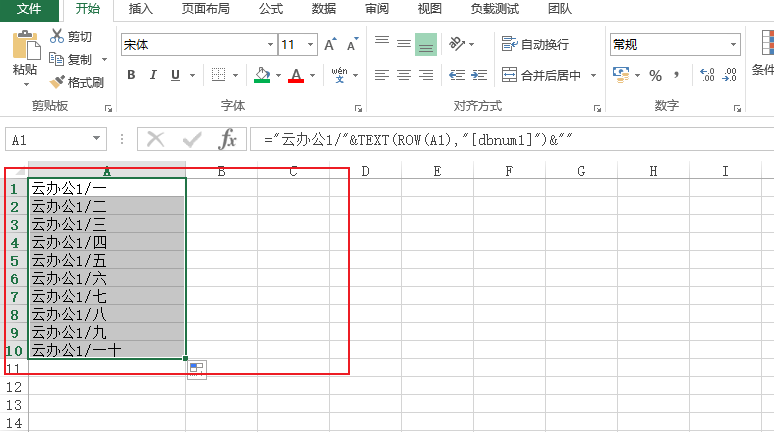Increase font size with the larger A icon

330,44
